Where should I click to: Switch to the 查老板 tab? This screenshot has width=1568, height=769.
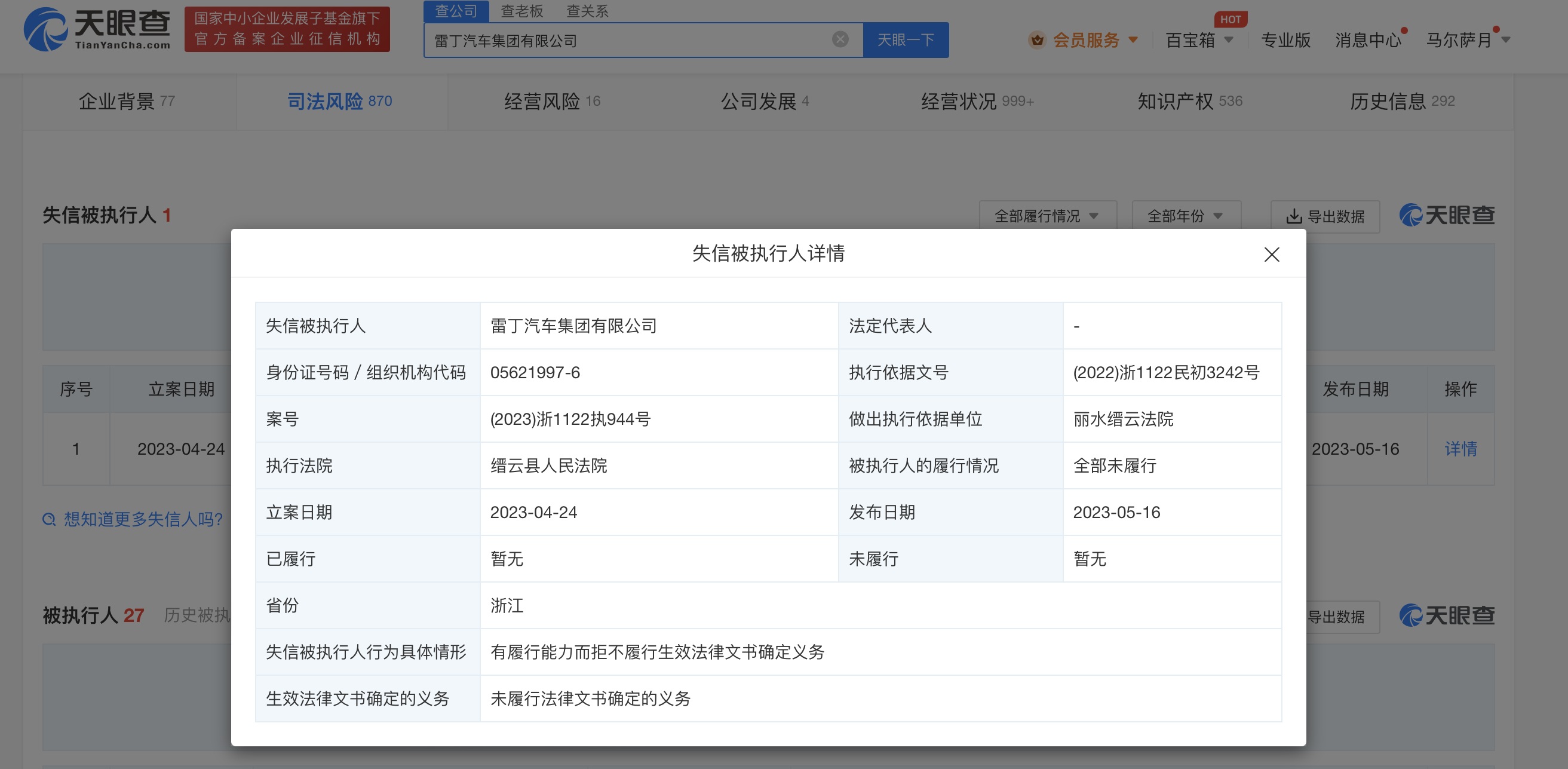coord(522,11)
